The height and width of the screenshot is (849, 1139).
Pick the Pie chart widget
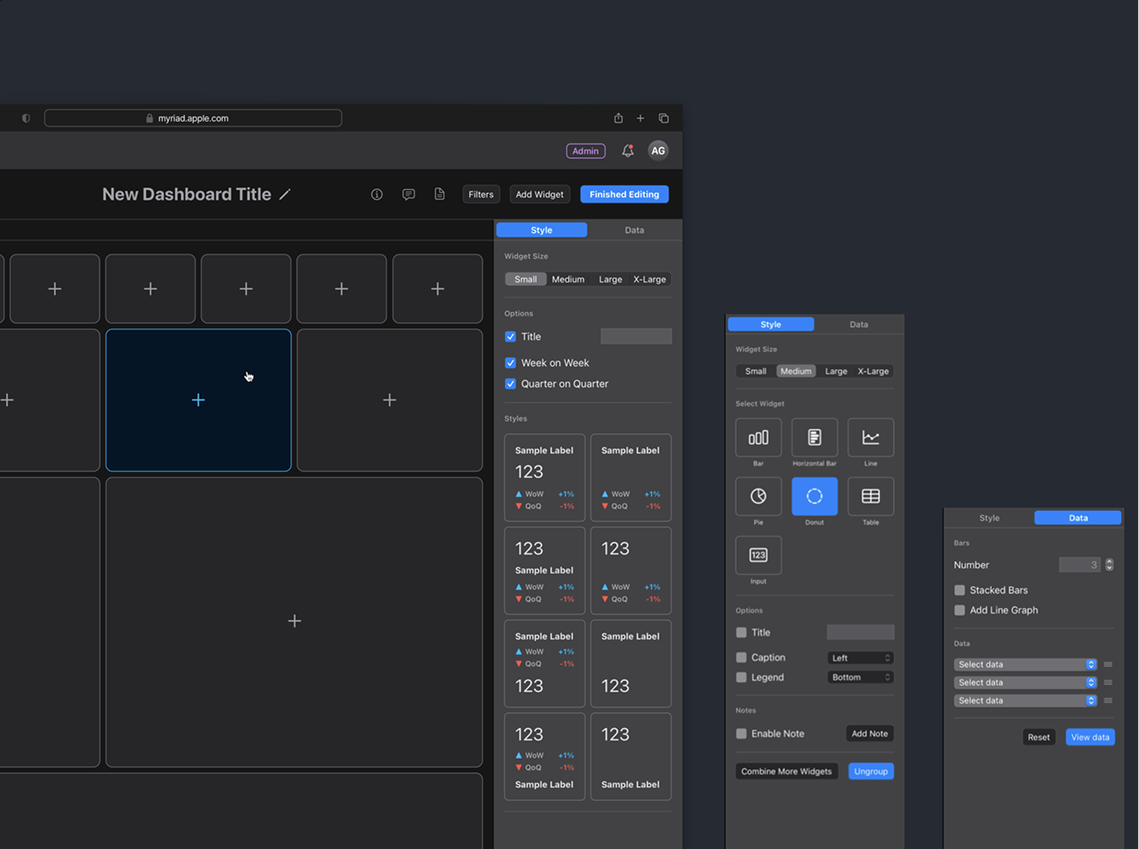coord(758,498)
